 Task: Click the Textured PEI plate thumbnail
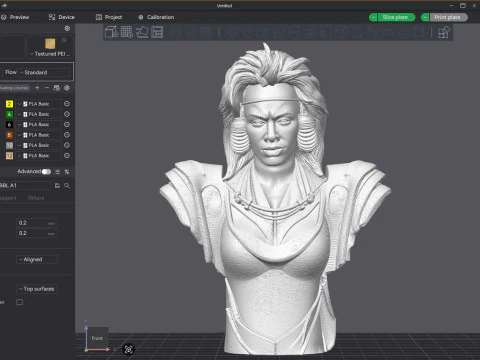pos(50,43)
